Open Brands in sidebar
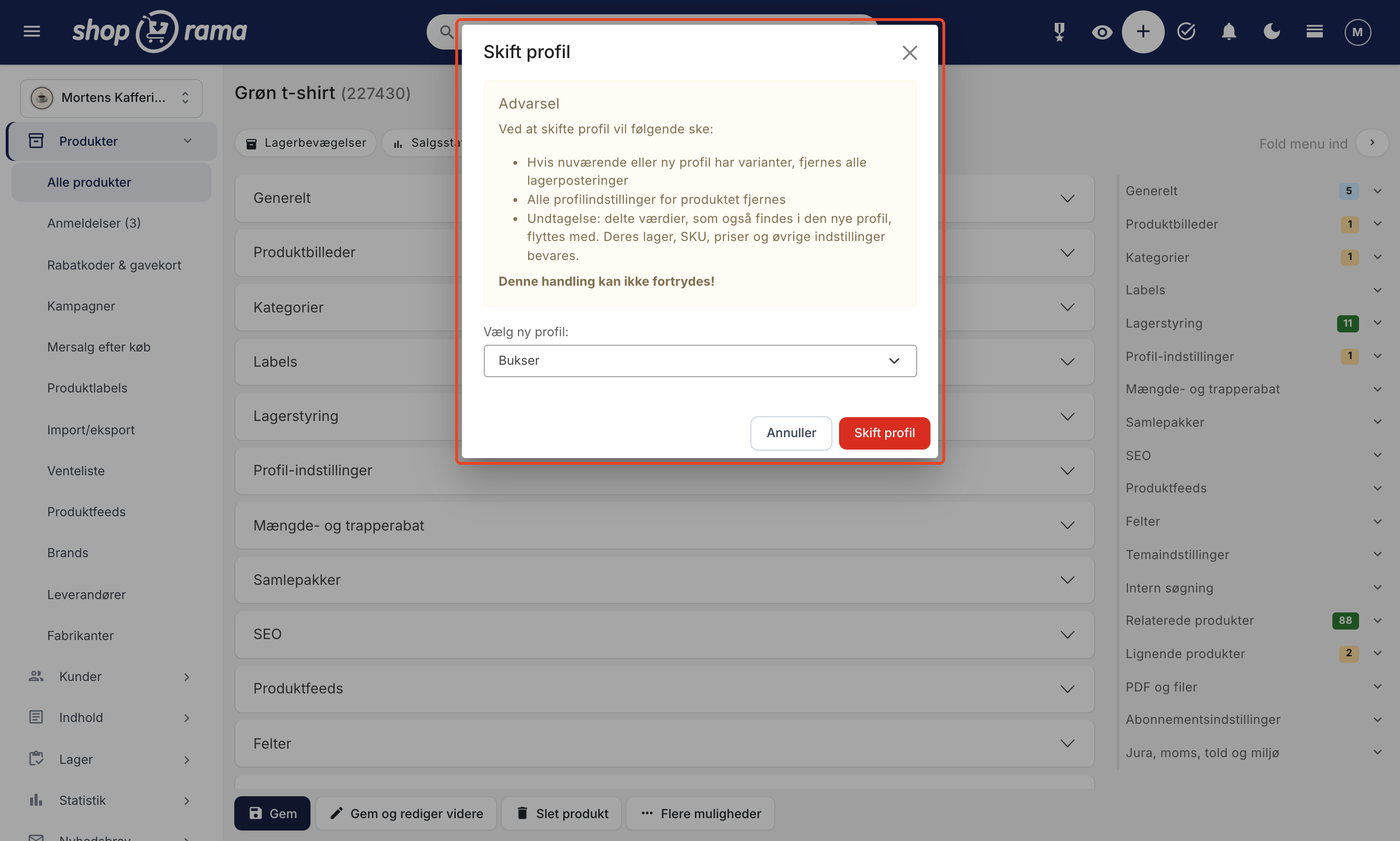 tap(68, 553)
